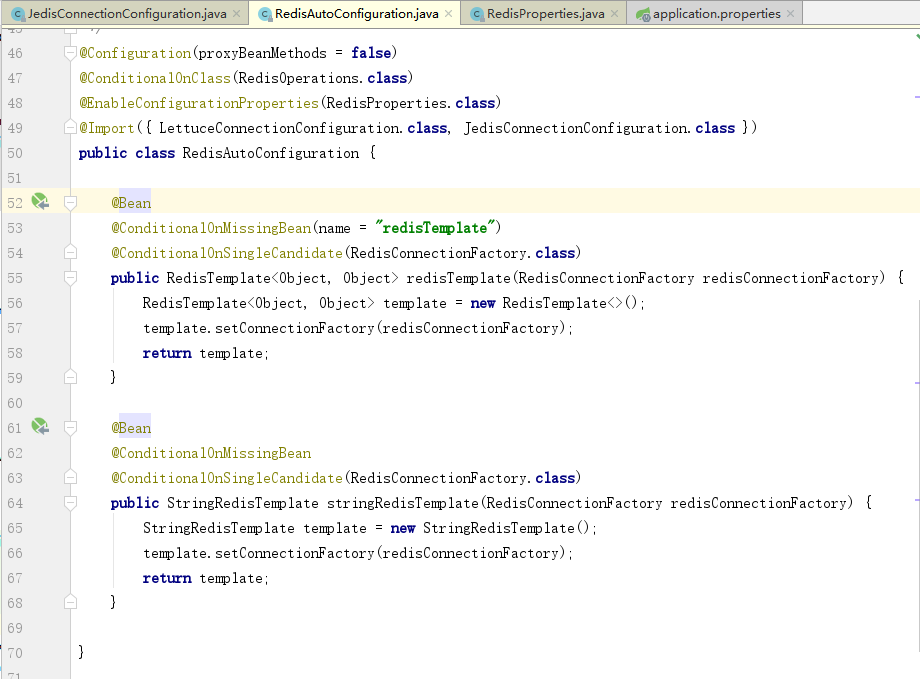Click the stringRedisTemplate method name on line 64
The height and width of the screenshot is (679, 920).
click(x=402, y=503)
